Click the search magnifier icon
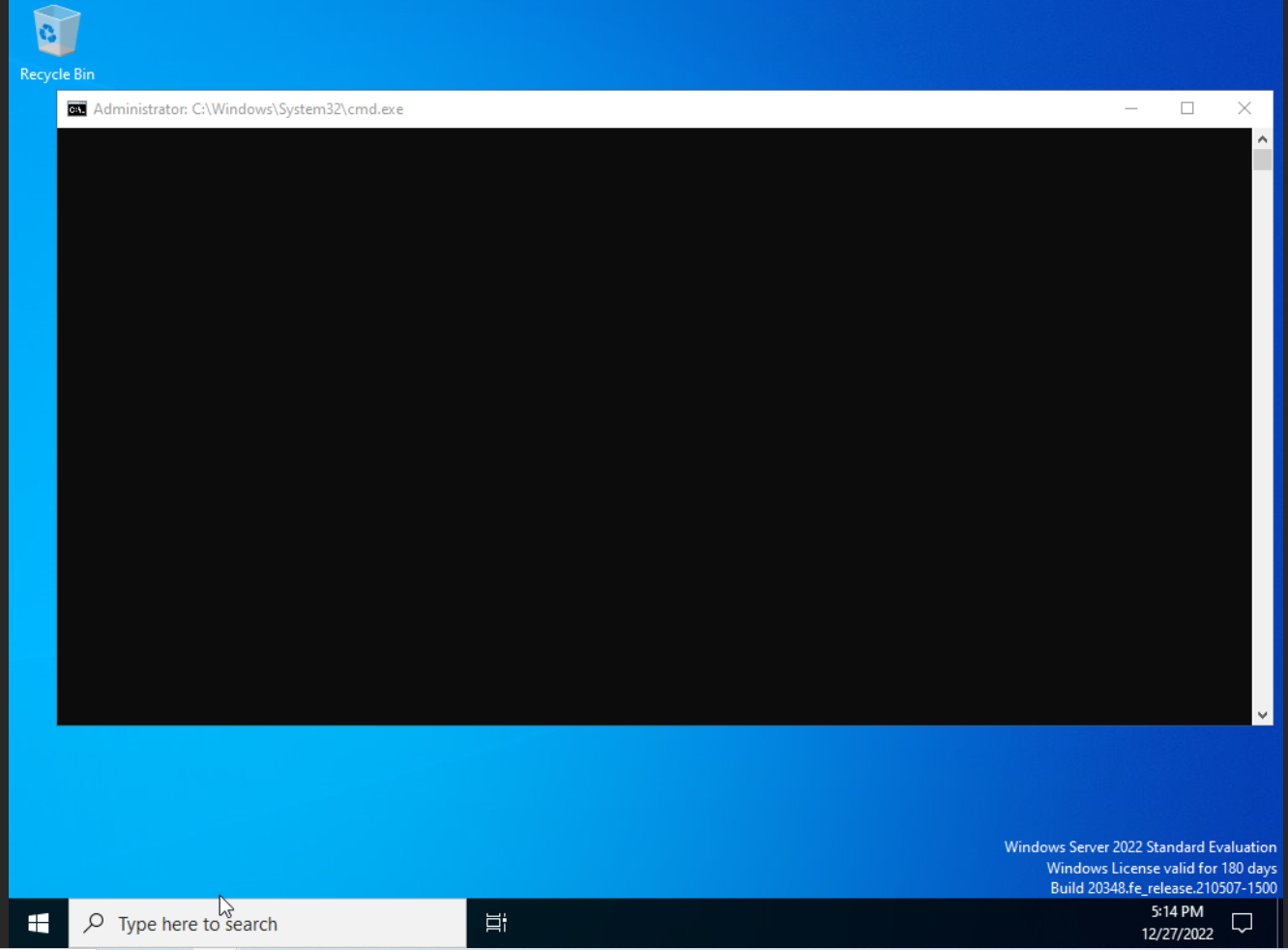This screenshot has height=950, width=1288. pyautogui.click(x=93, y=922)
